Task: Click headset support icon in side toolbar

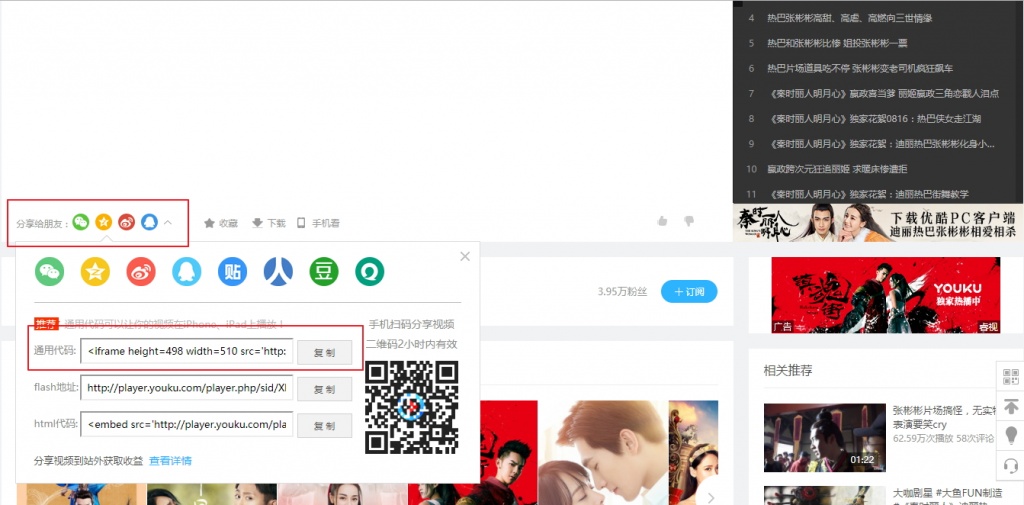Action: coord(1011,464)
